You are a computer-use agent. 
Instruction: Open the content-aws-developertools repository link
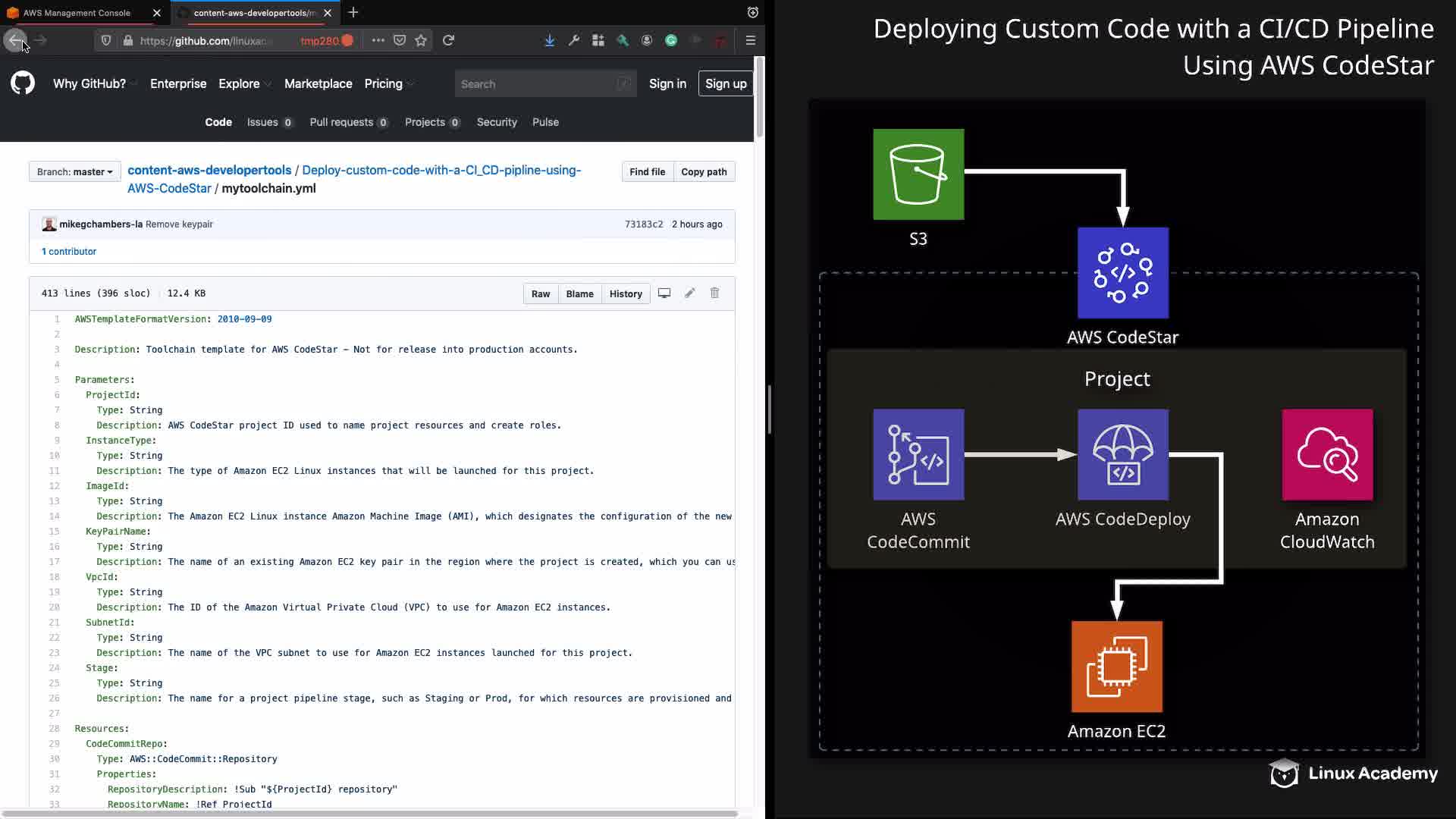pos(209,170)
